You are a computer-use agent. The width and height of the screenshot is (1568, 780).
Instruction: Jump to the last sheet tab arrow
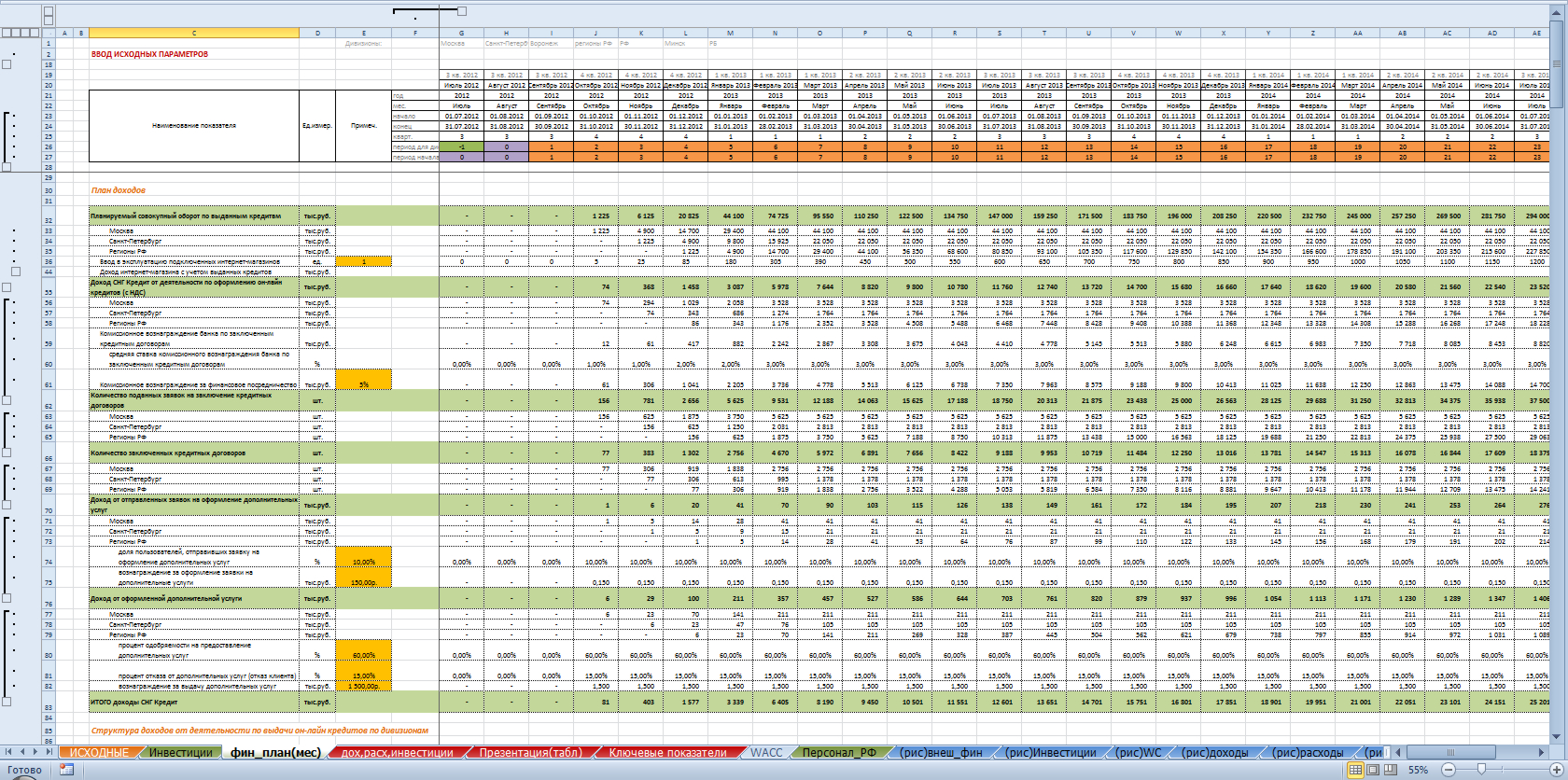pos(49,752)
